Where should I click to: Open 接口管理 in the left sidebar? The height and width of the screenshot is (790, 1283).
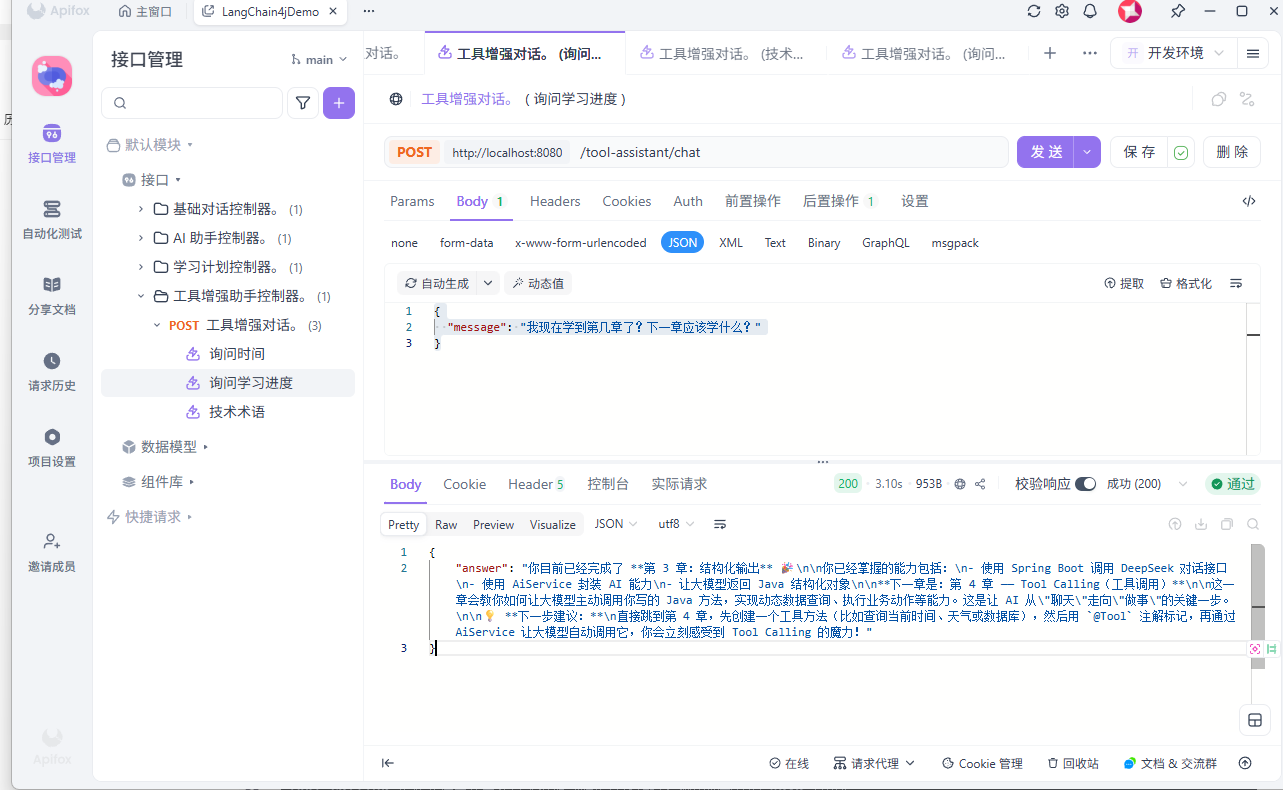pos(52,142)
